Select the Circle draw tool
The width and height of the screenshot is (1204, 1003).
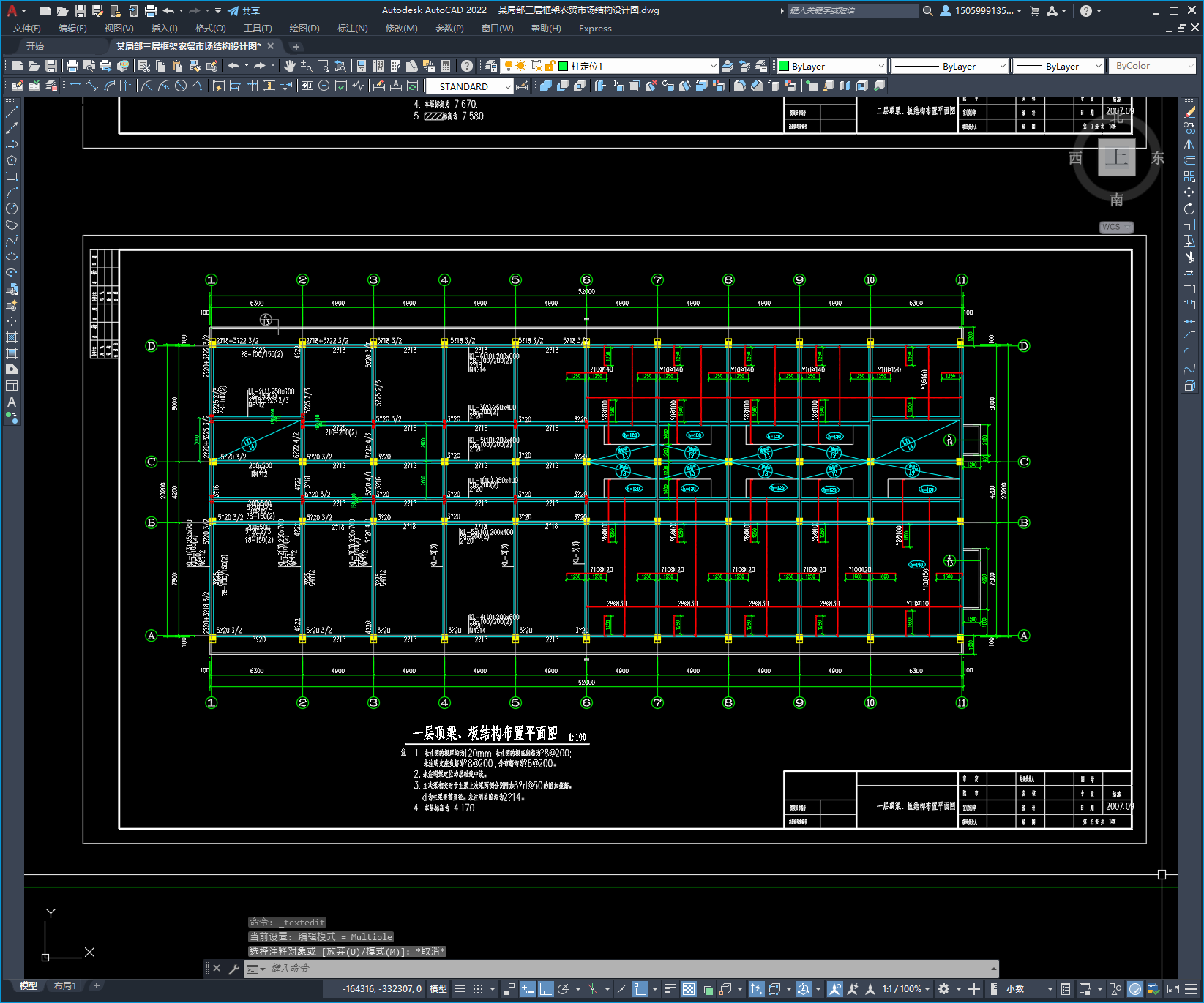coord(12,209)
